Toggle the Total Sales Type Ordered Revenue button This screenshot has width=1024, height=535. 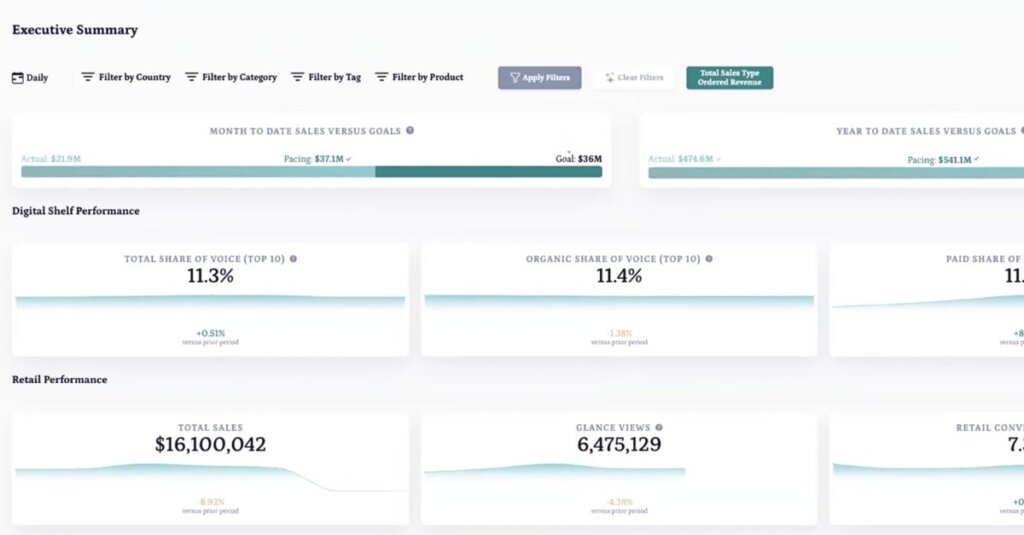coord(729,78)
